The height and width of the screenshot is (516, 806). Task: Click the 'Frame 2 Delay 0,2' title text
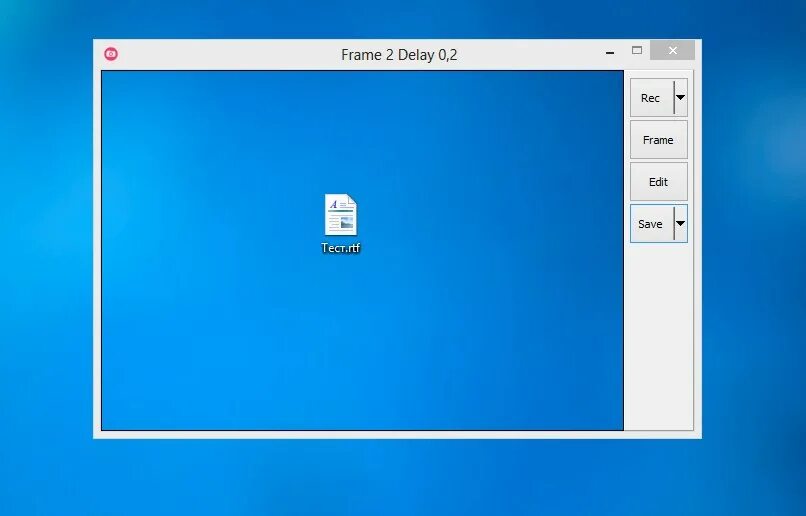399,55
